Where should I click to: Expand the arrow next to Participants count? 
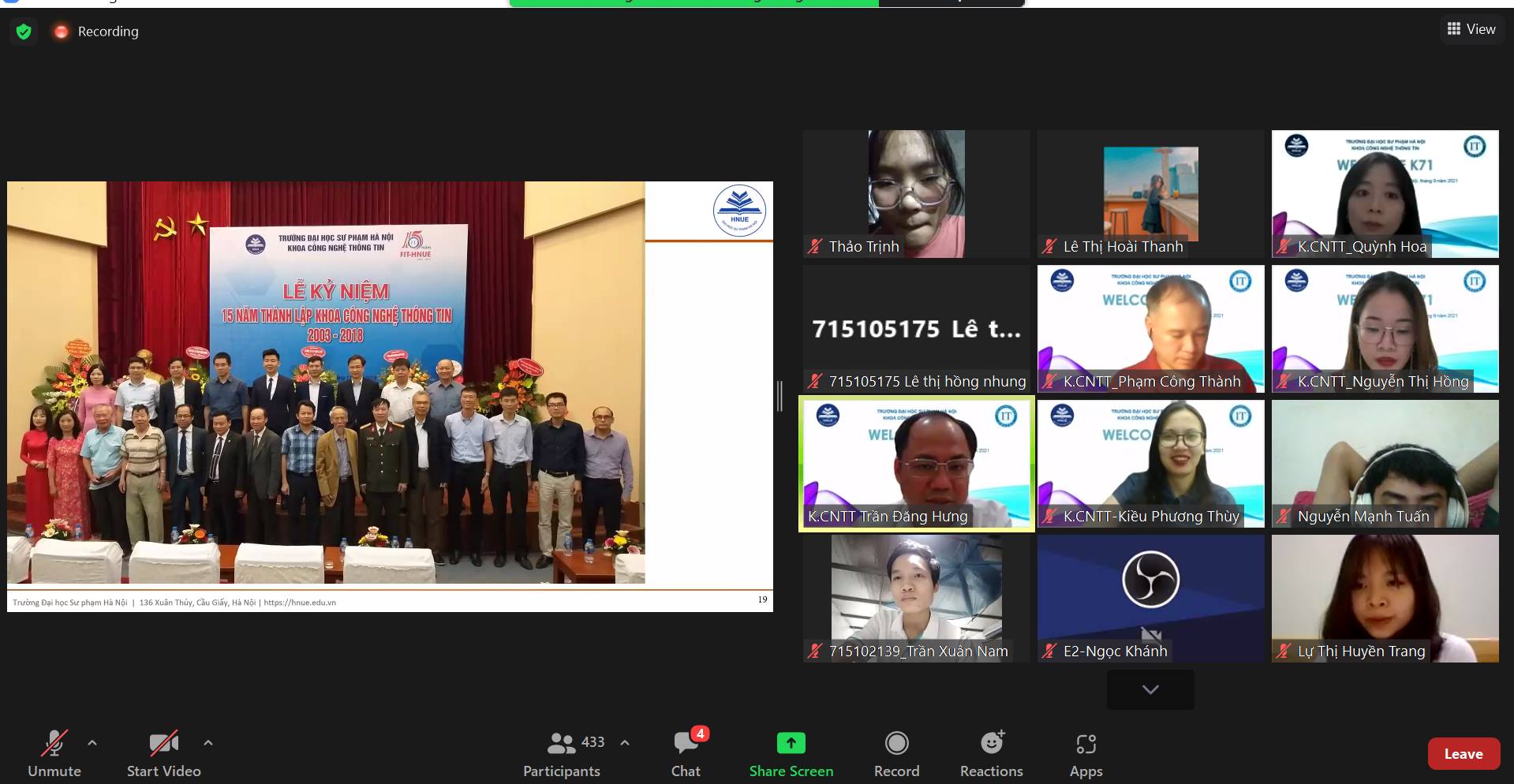tap(625, 743)
